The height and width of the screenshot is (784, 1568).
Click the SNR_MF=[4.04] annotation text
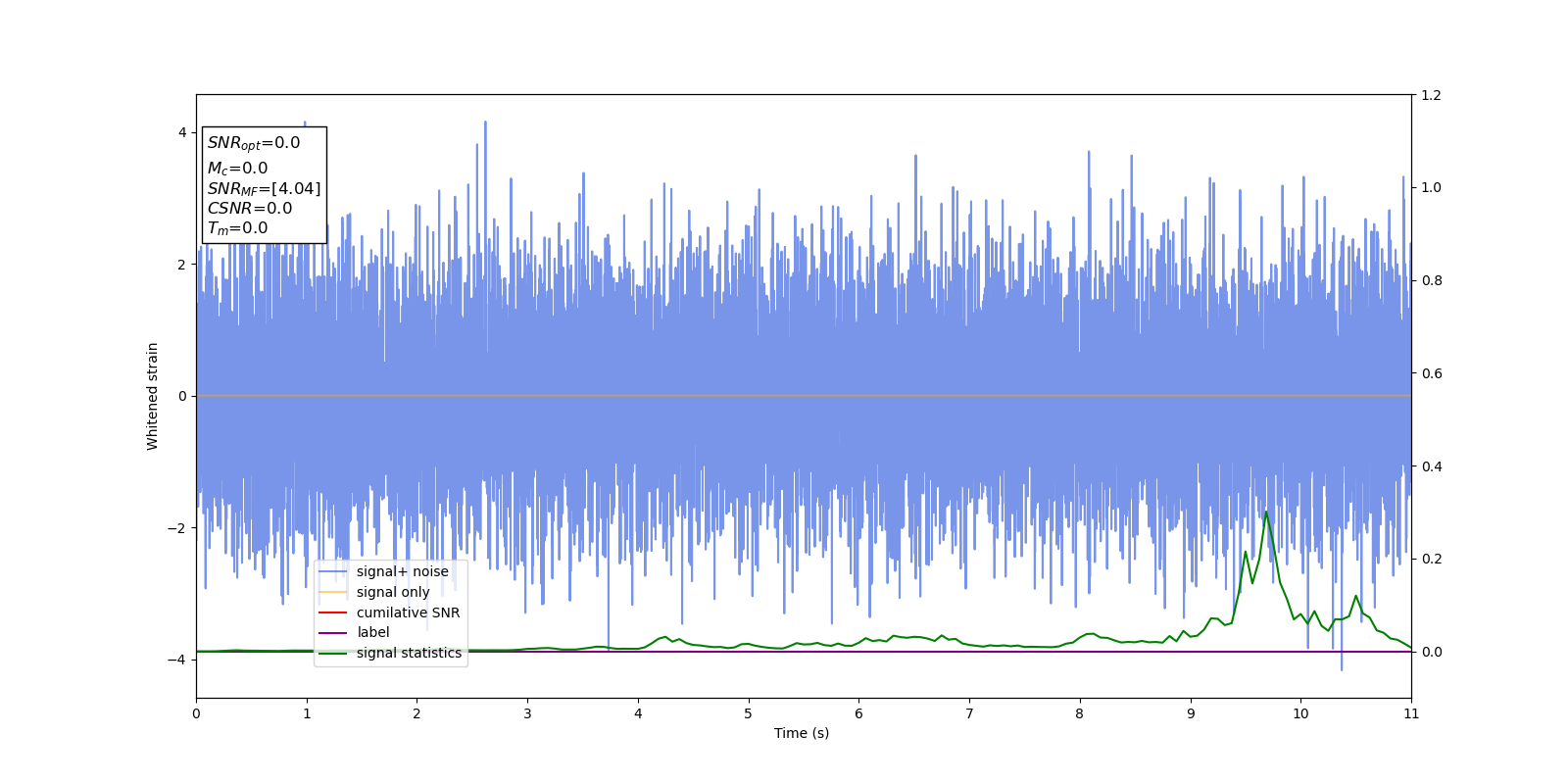coord(264,188)
